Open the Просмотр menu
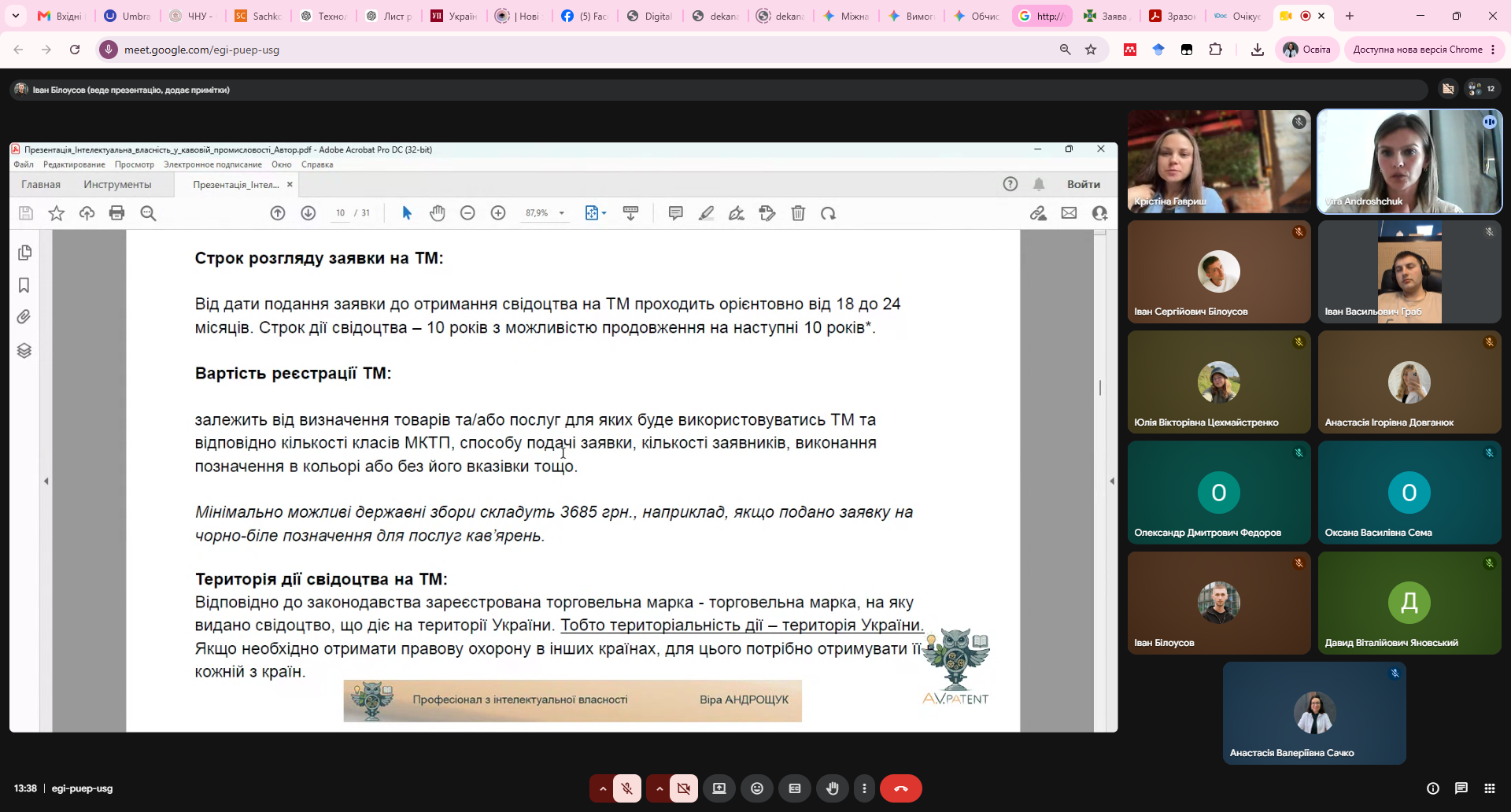The width and height of the screenshot is (1511, 812). pos(135,164)
